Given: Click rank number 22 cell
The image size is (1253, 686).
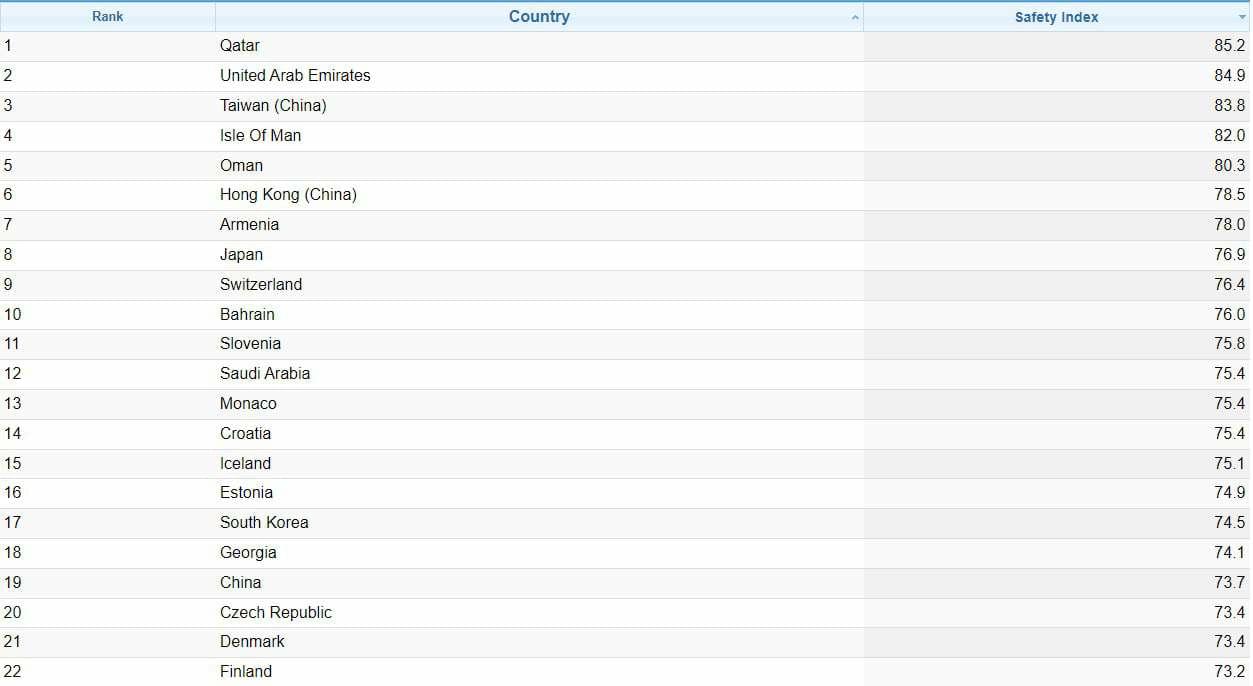Looking at the screenshot, I should pos(107,672).
